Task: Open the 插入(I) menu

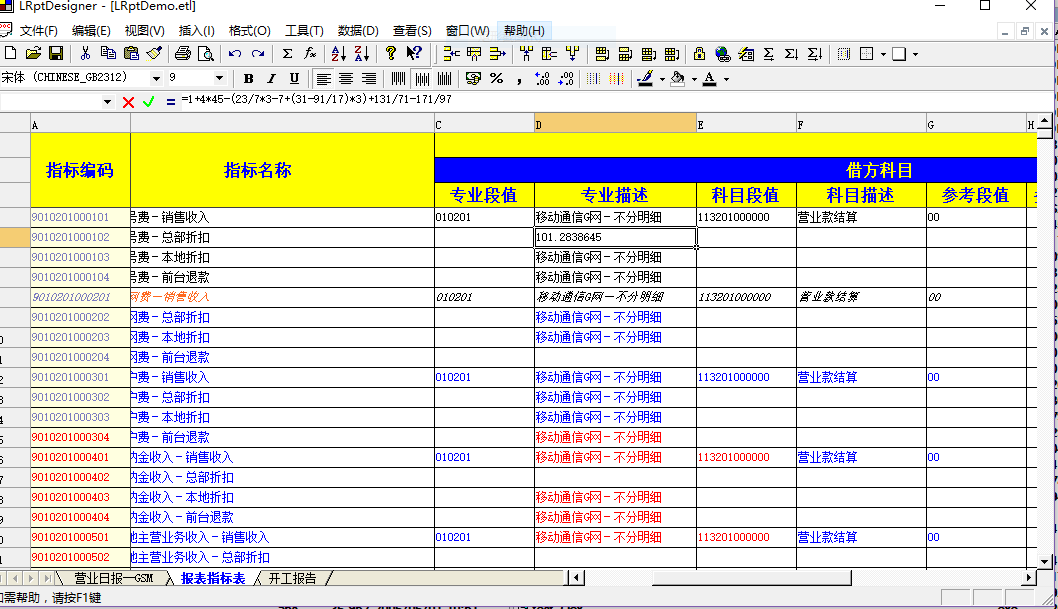Action: click(x=196, y=30)
